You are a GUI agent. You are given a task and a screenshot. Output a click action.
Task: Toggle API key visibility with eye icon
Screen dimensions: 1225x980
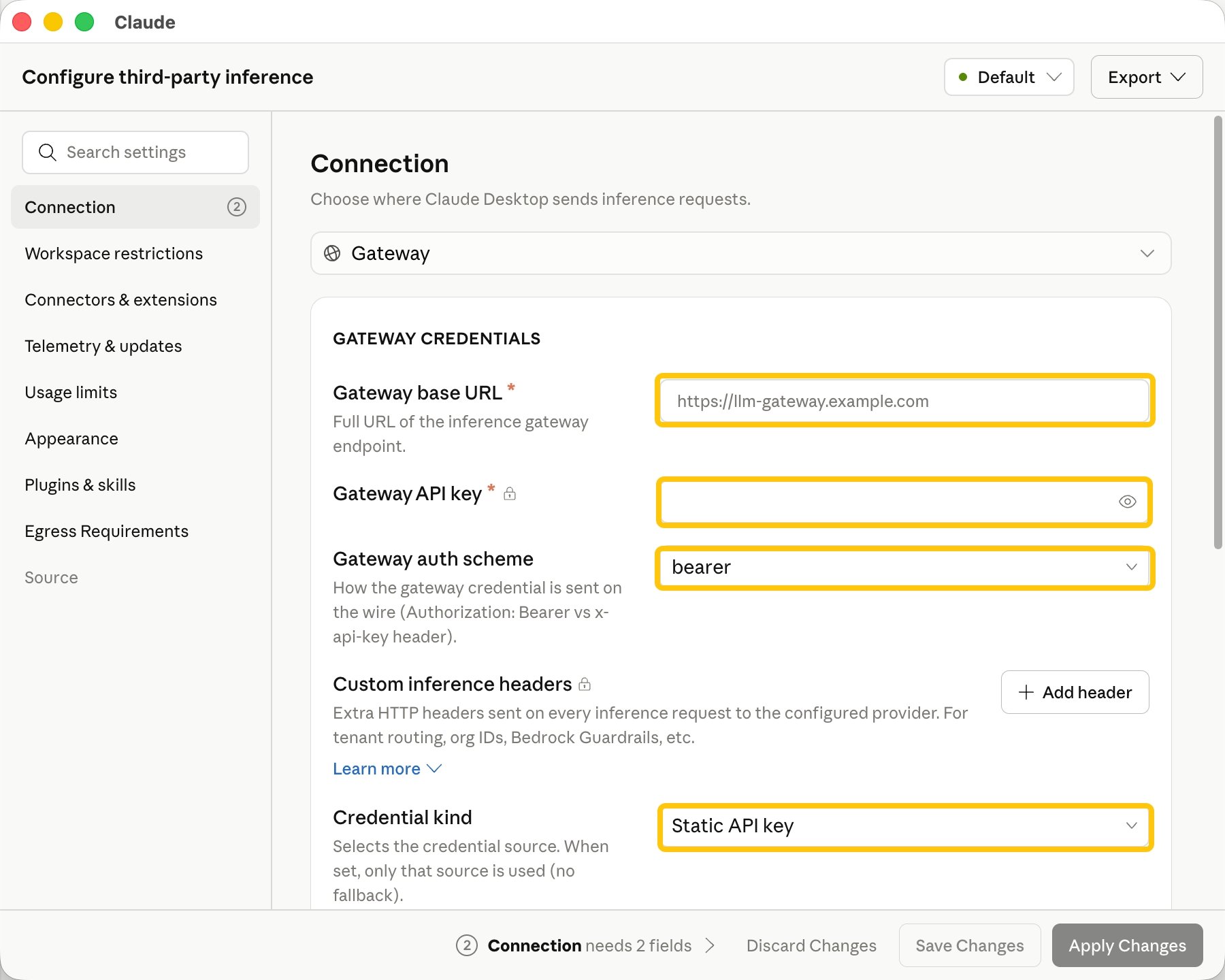tap(1127, 502)
